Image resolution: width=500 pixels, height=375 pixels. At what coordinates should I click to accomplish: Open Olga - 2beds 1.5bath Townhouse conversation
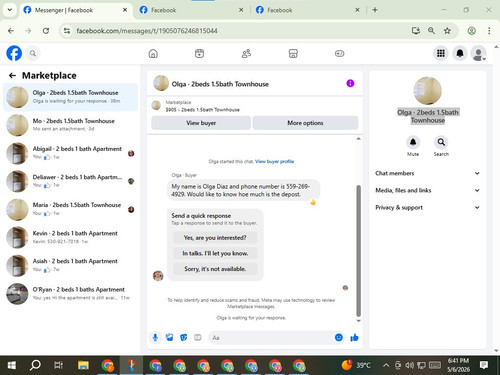click(70, 97)
